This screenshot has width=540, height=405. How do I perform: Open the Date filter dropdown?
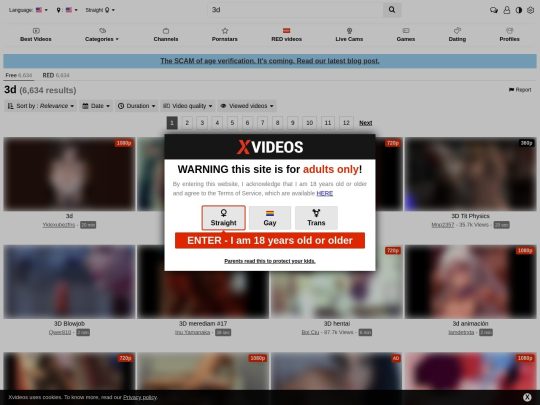[96, 106]
